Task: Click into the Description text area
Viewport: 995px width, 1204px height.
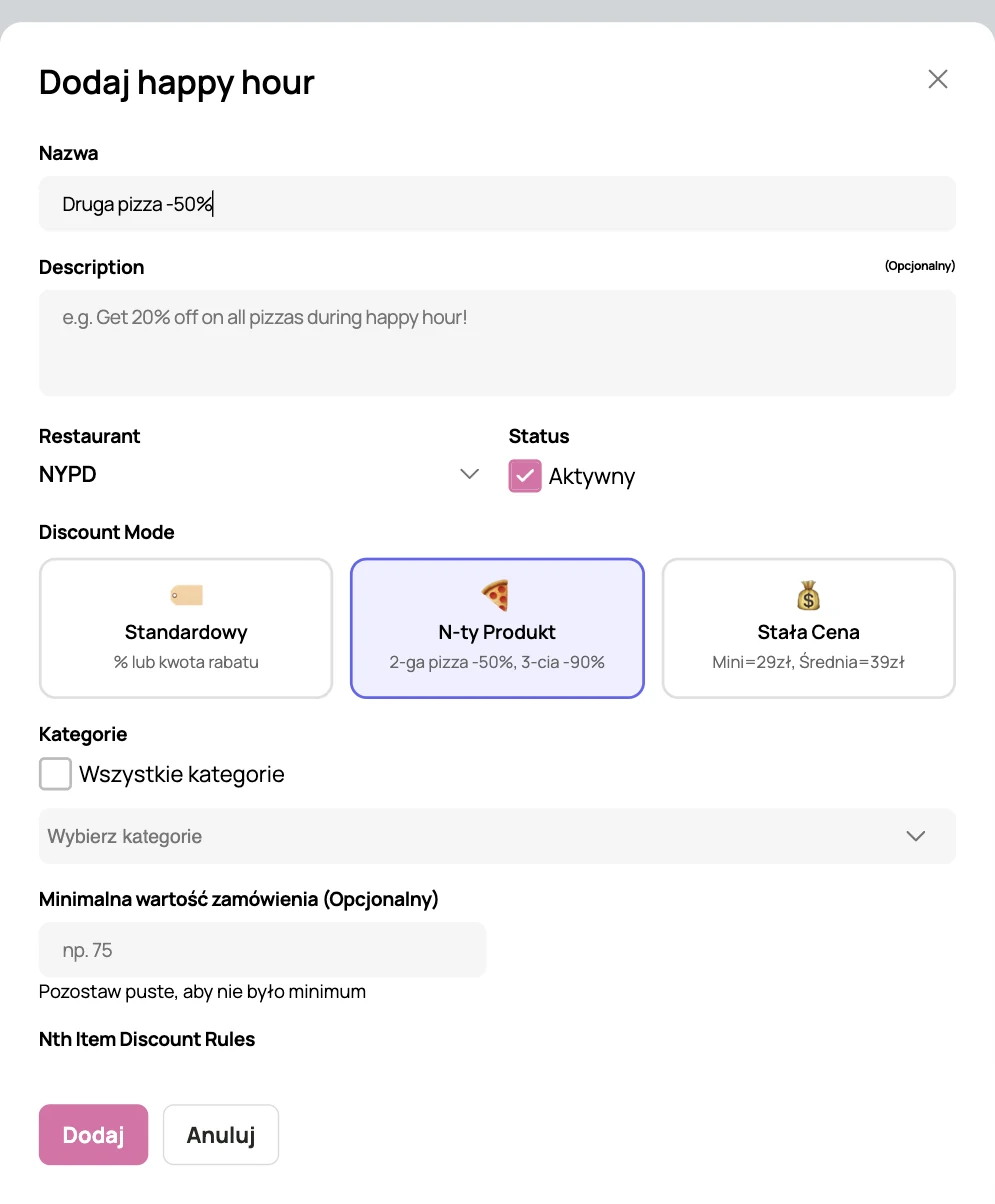Action: point(497,343)
